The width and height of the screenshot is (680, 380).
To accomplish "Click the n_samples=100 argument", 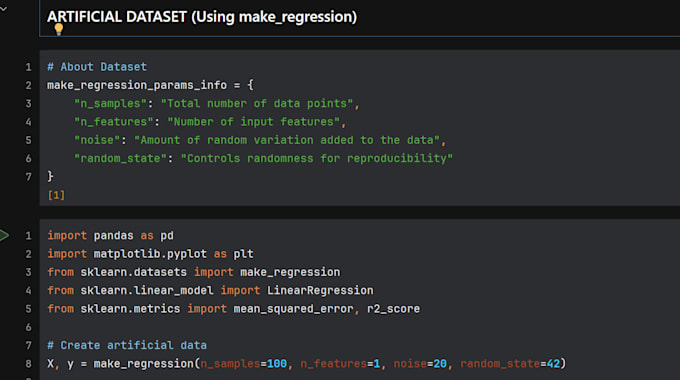I will tap(244, 364).
